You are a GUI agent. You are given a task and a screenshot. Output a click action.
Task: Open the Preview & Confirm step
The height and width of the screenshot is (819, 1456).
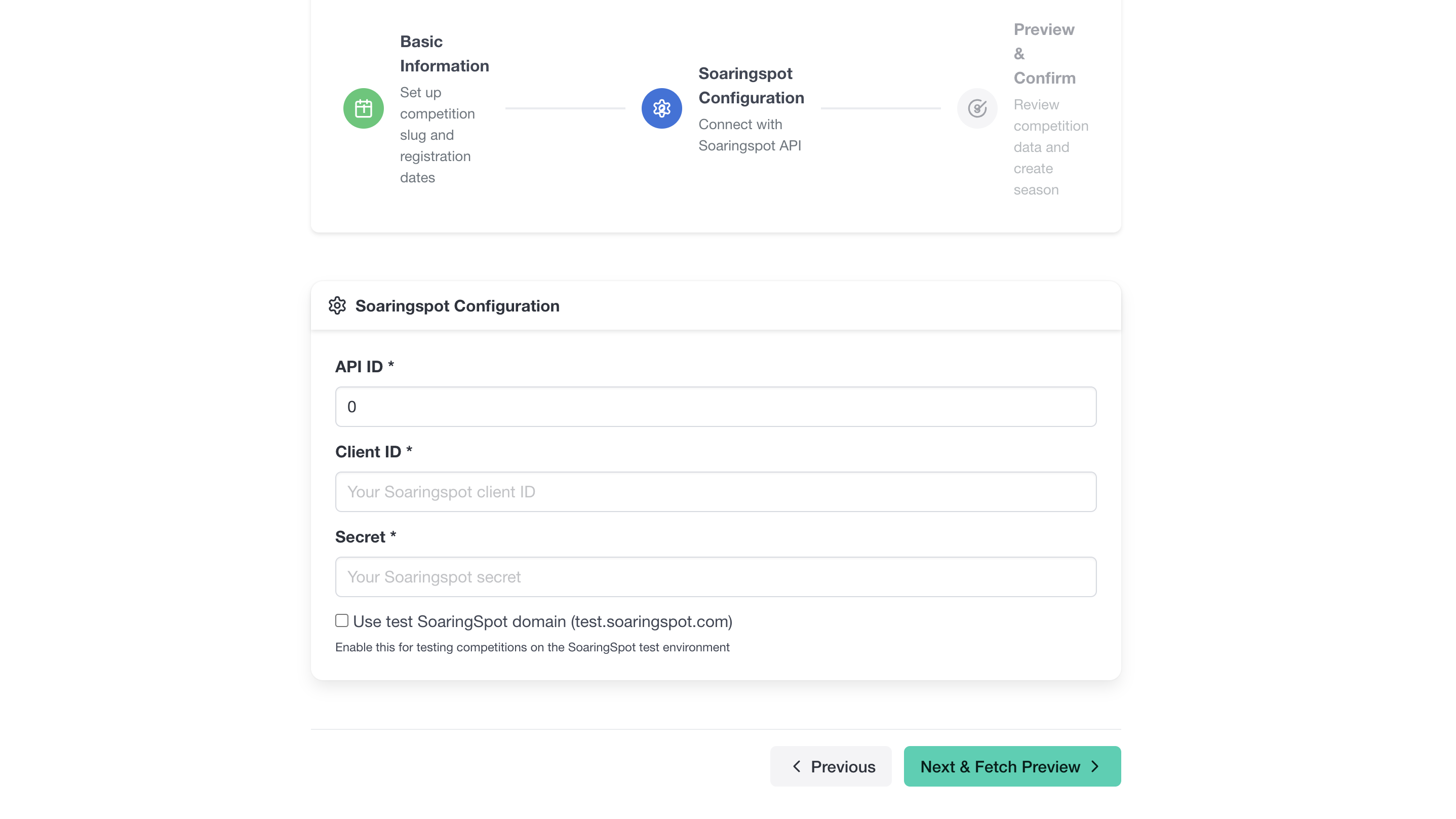[1044, 54]
